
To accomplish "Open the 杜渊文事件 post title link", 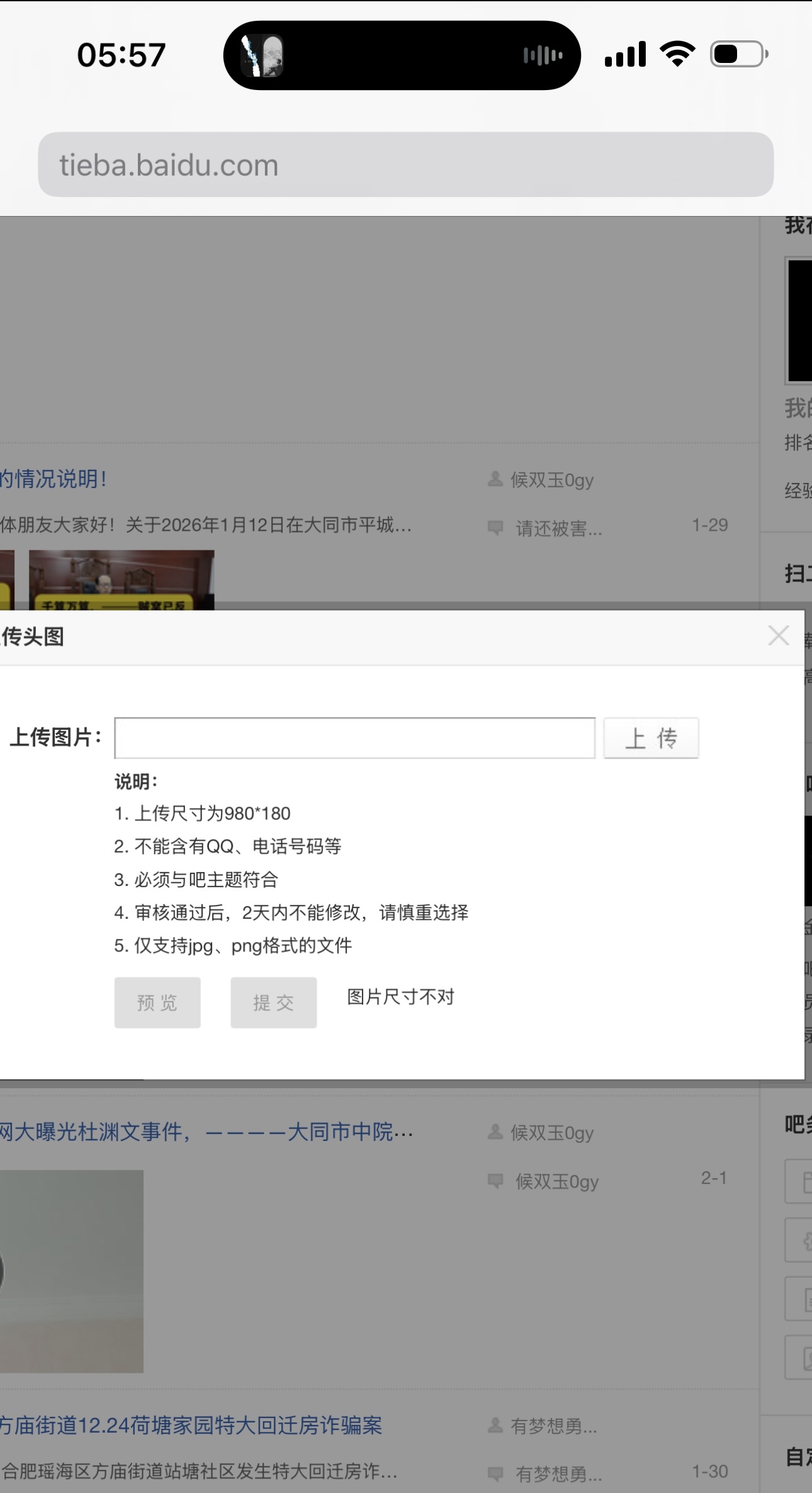I will (x=206, y=1132).
